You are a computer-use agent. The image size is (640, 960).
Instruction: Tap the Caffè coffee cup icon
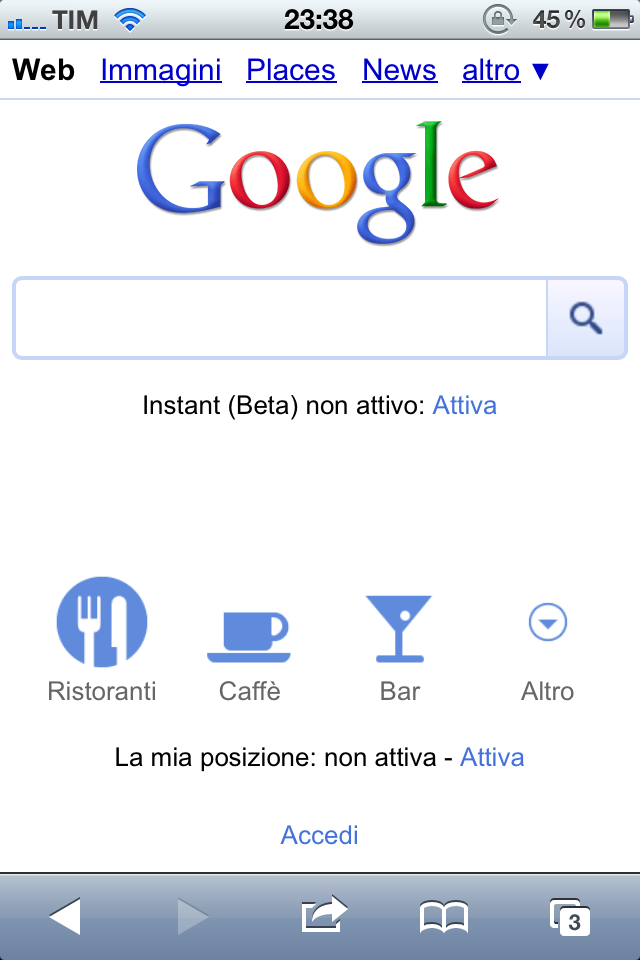pos(248,637)
